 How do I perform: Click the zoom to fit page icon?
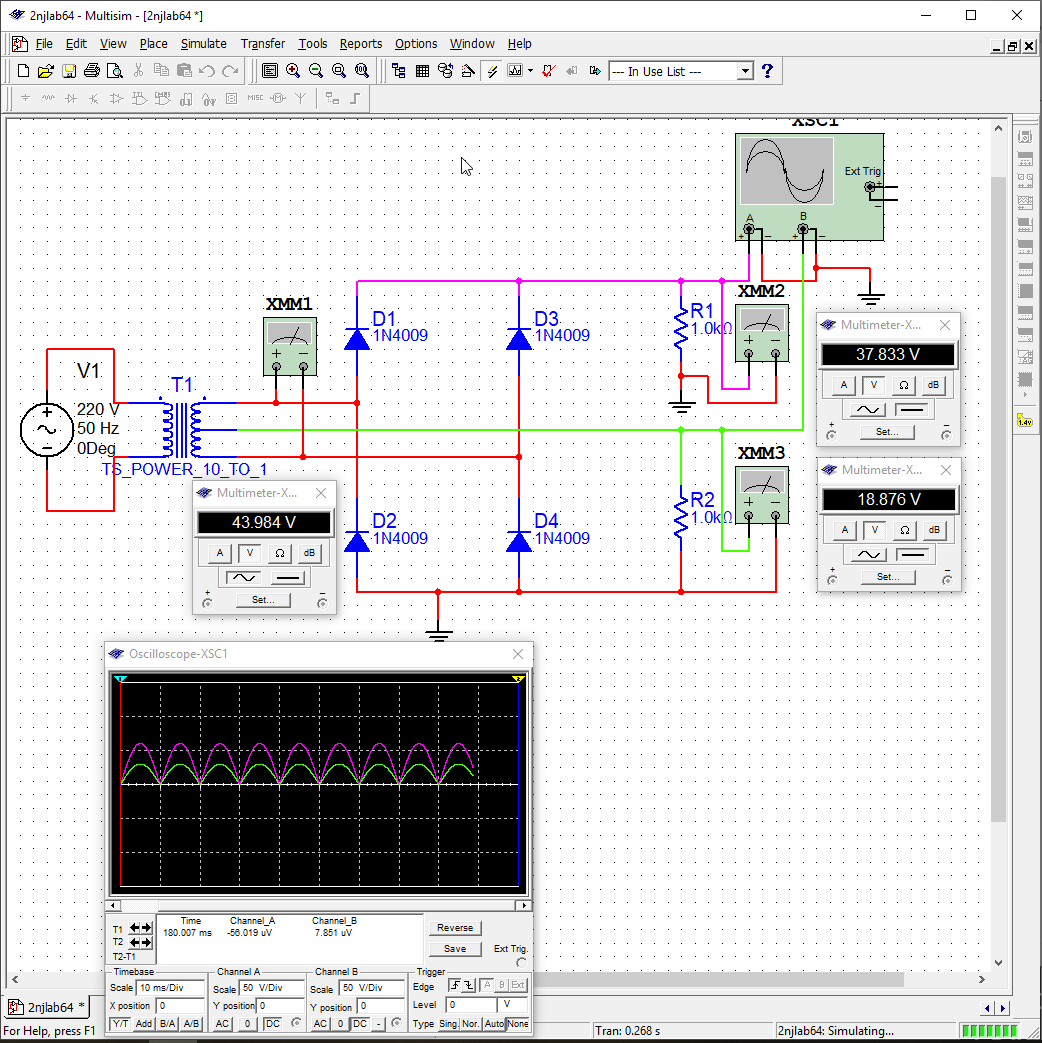(x=361, y=71)
